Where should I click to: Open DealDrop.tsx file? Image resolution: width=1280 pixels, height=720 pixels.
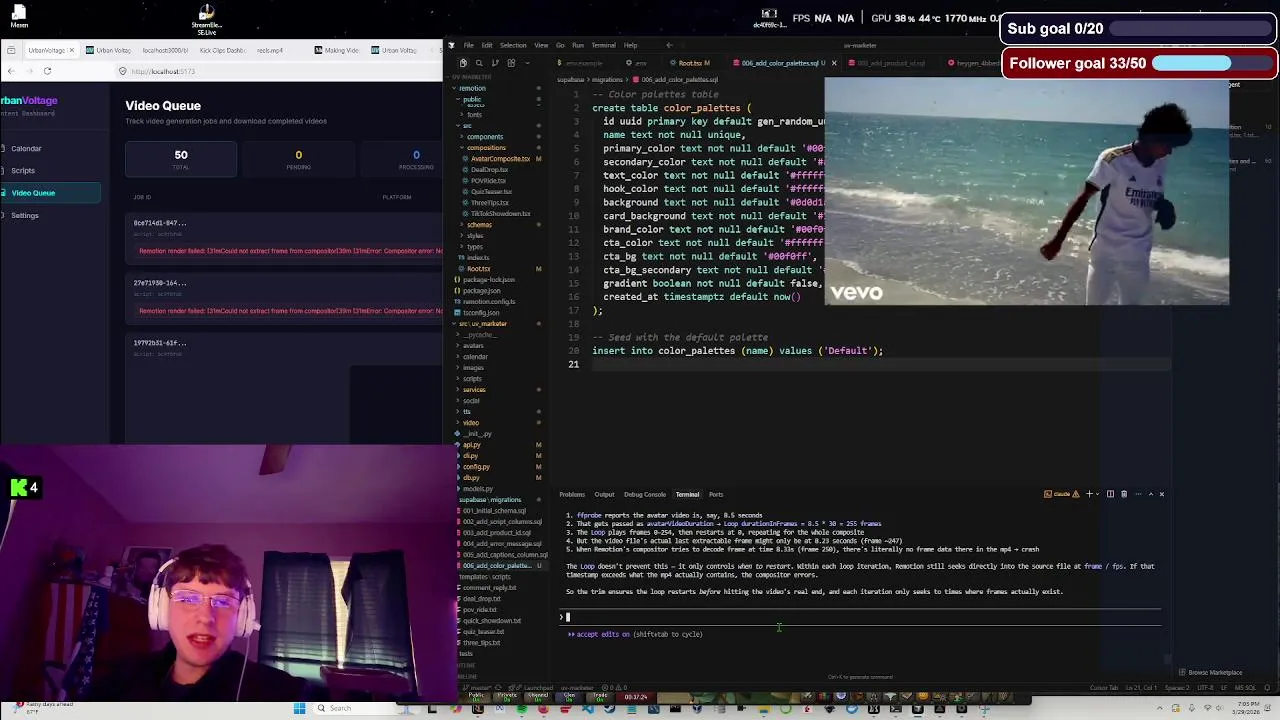(489, 170)
